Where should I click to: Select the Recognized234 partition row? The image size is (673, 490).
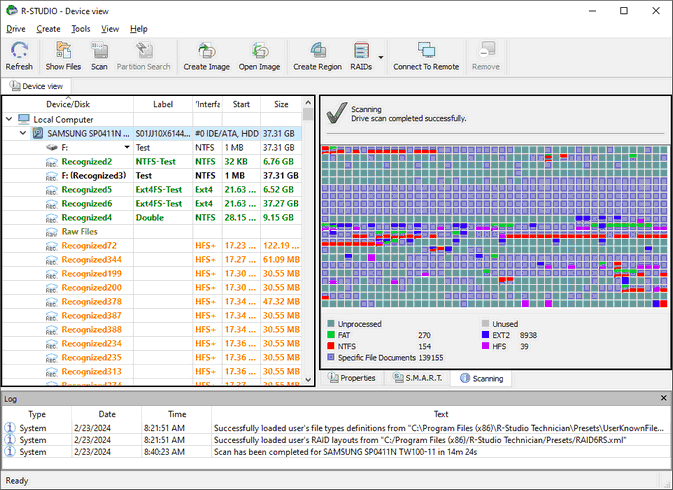click(x=152, y=344)
